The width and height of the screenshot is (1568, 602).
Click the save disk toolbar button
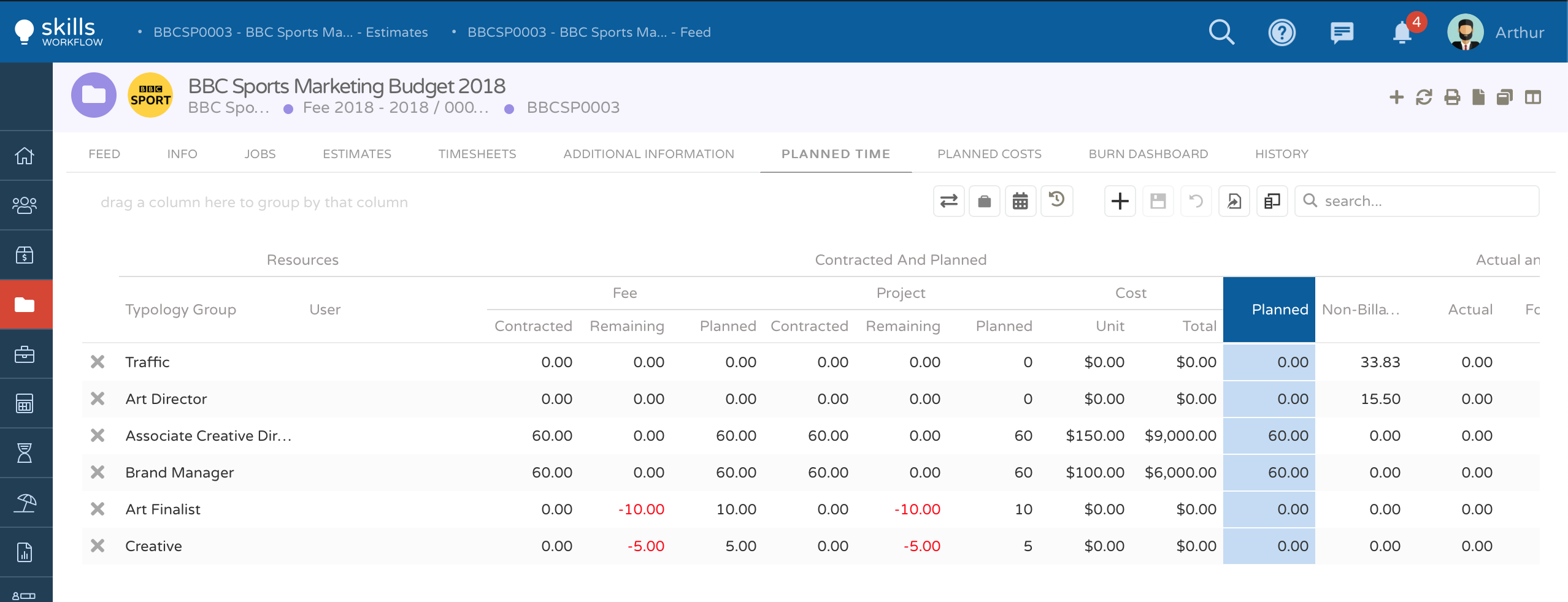1158,201
